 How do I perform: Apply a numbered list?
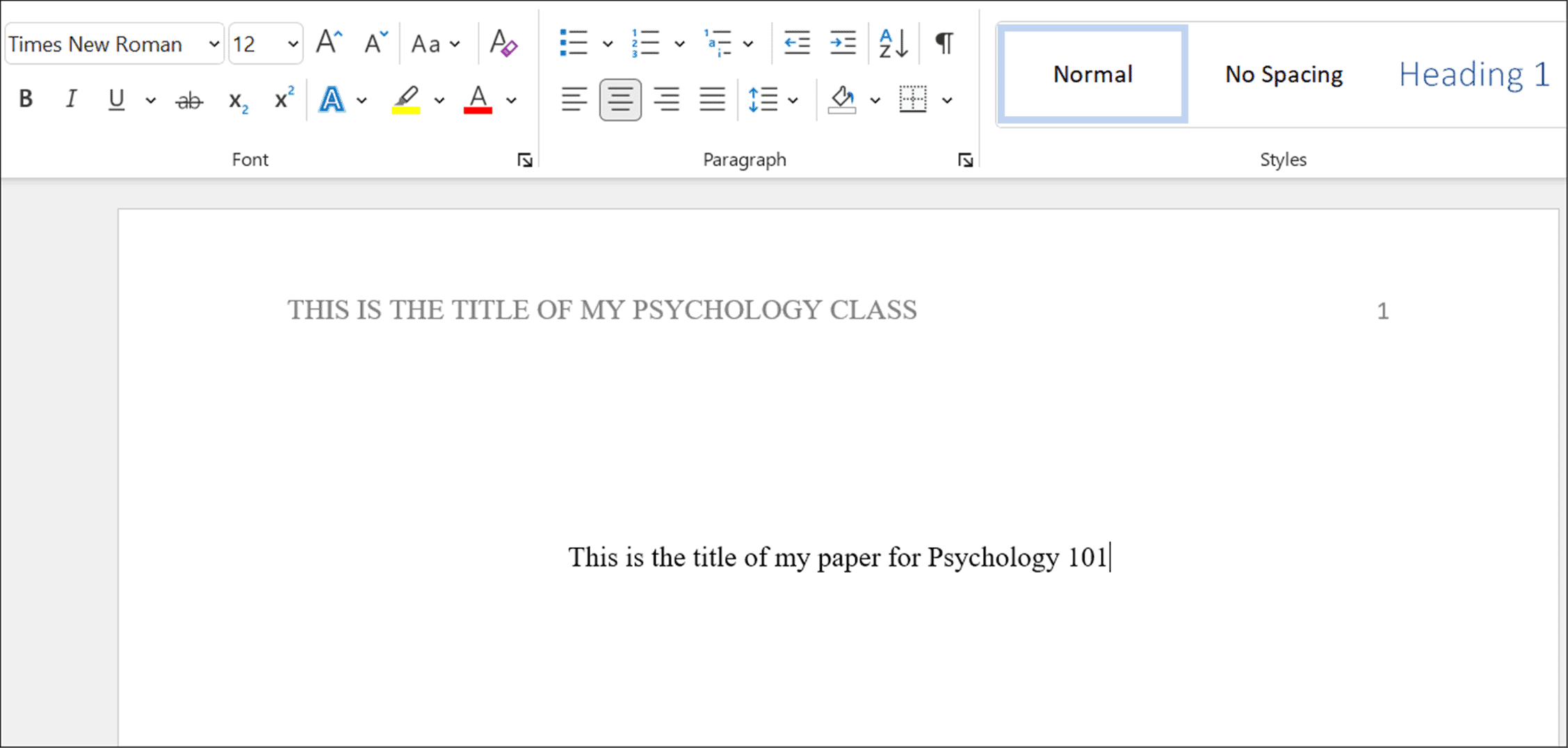pos(644,43)
